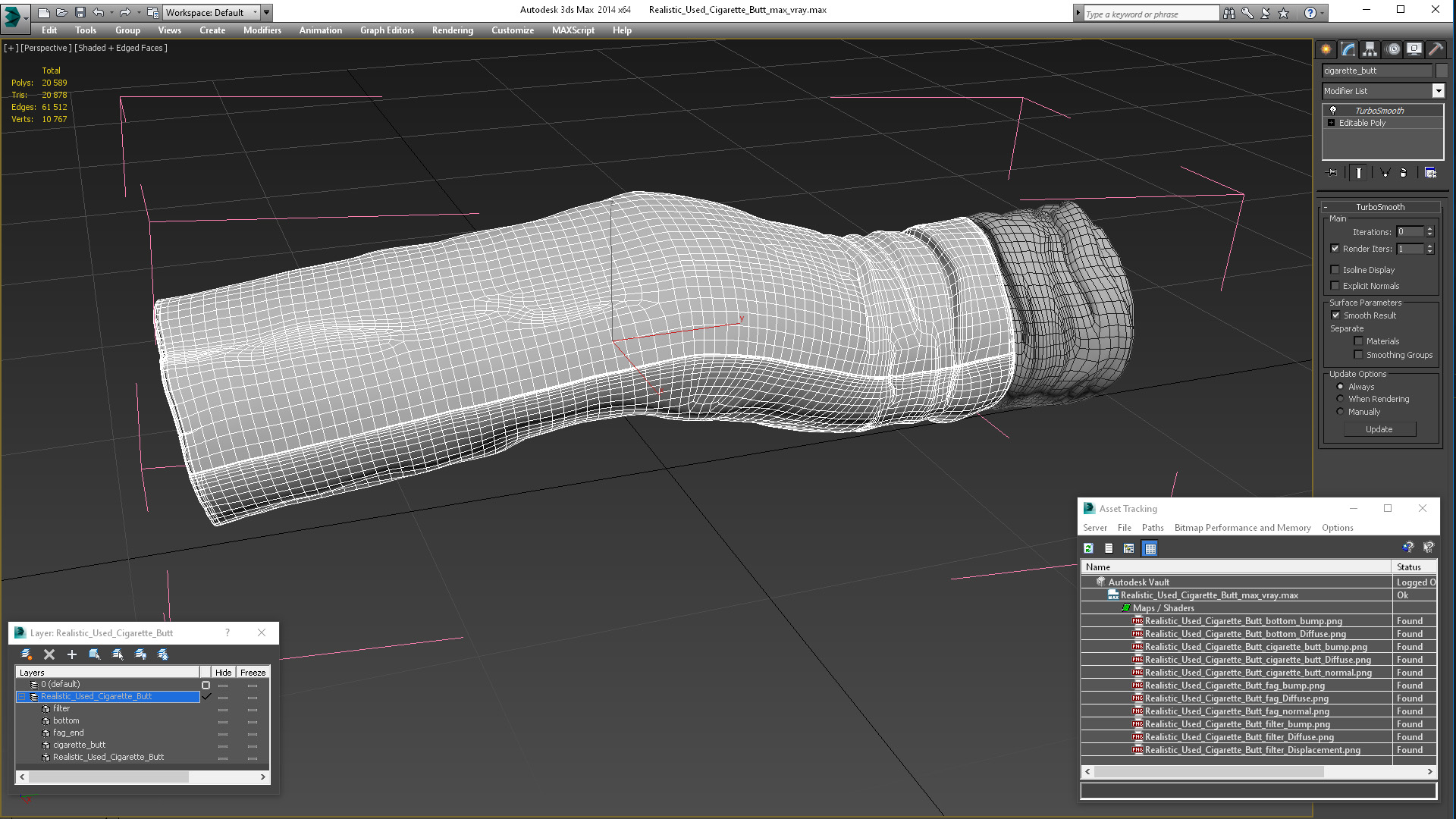Screen dimensions: 1456x819
Task: Toggle the Isoline Display checkbox
Action: point(1335,270)
